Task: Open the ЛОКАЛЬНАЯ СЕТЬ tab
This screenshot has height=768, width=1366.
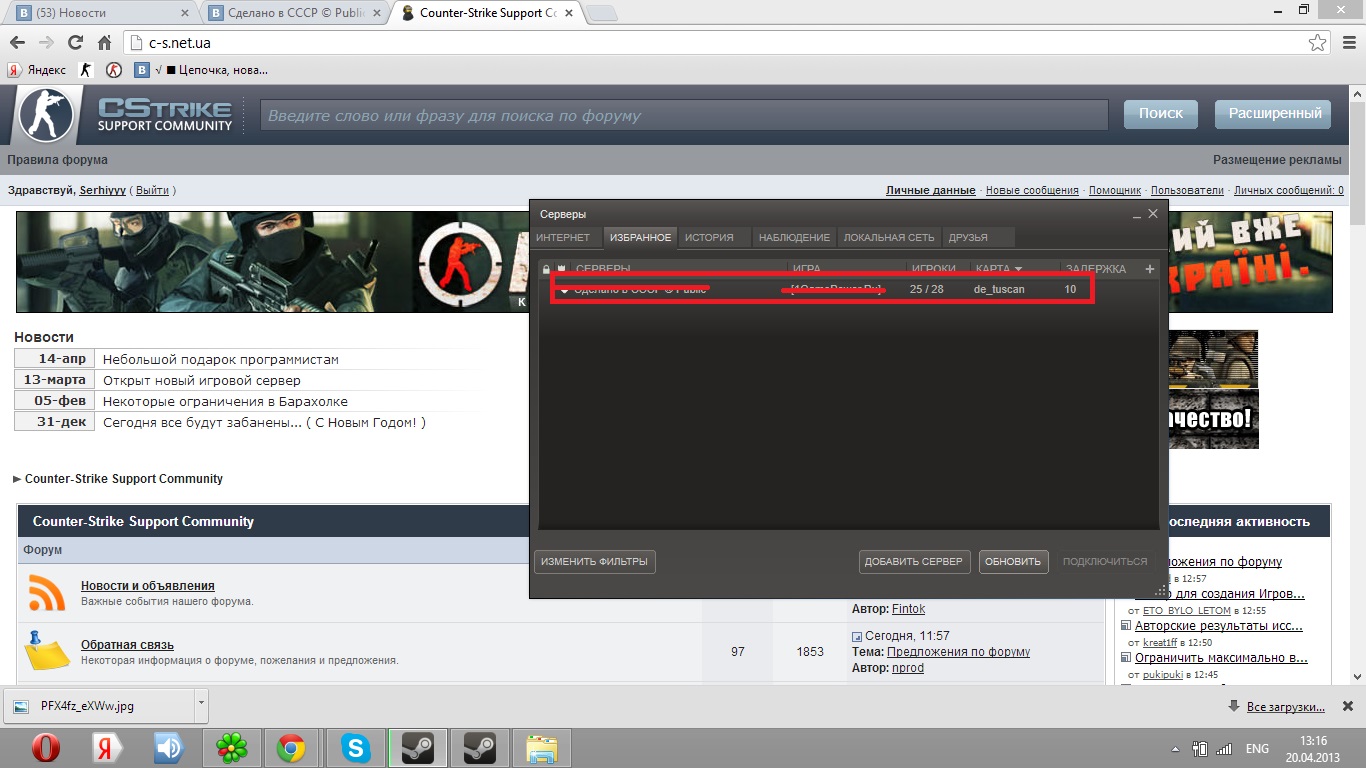Action: pos(889,237)
